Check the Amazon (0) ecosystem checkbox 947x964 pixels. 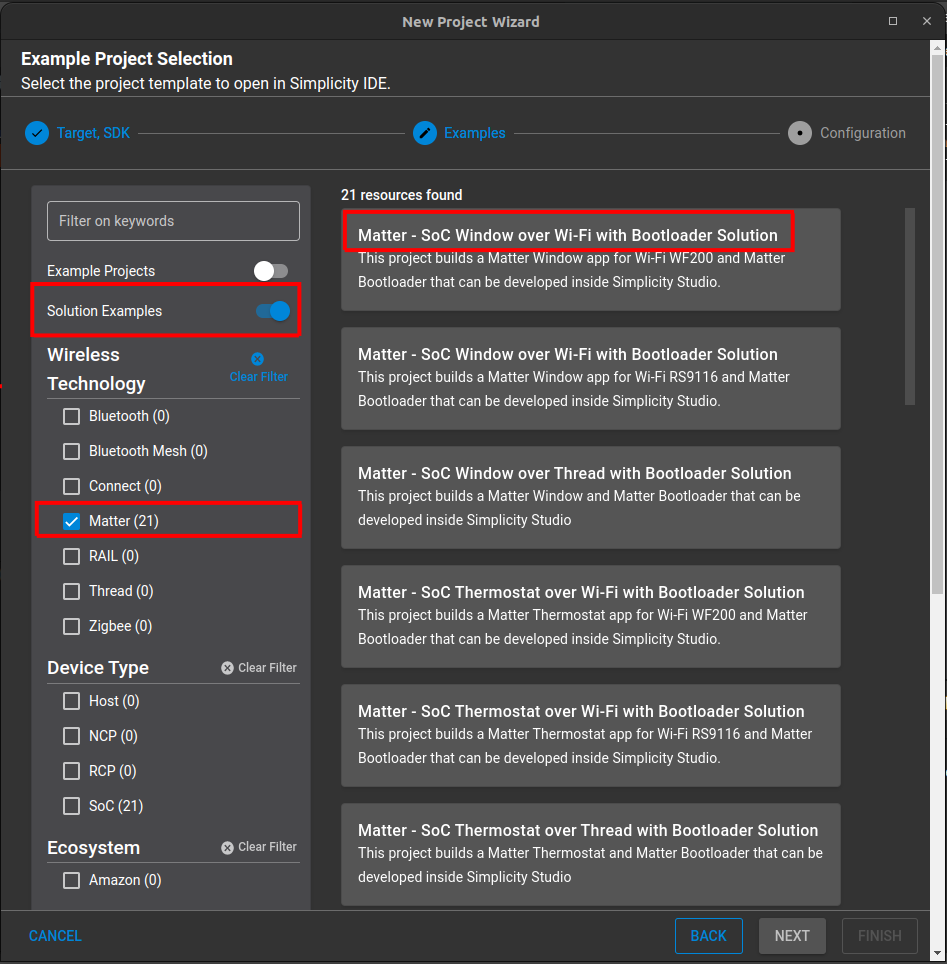tap(72, 881)
